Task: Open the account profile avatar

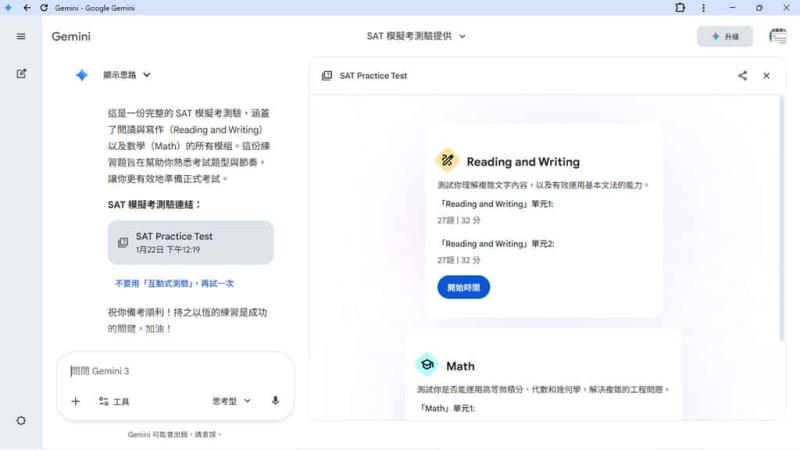Action: point(778,36)
